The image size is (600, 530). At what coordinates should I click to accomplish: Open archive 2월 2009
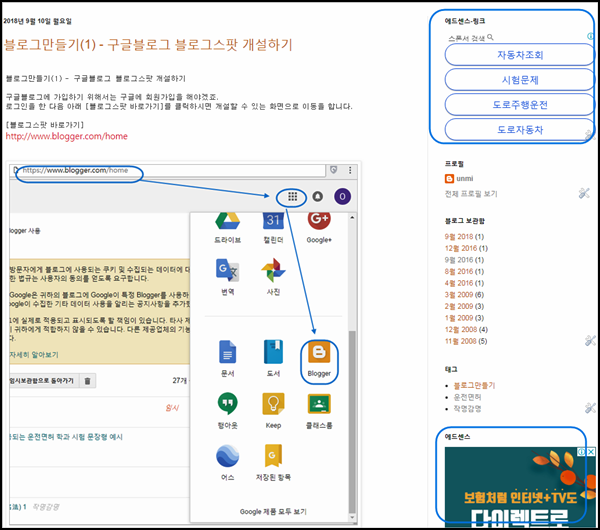459,306
